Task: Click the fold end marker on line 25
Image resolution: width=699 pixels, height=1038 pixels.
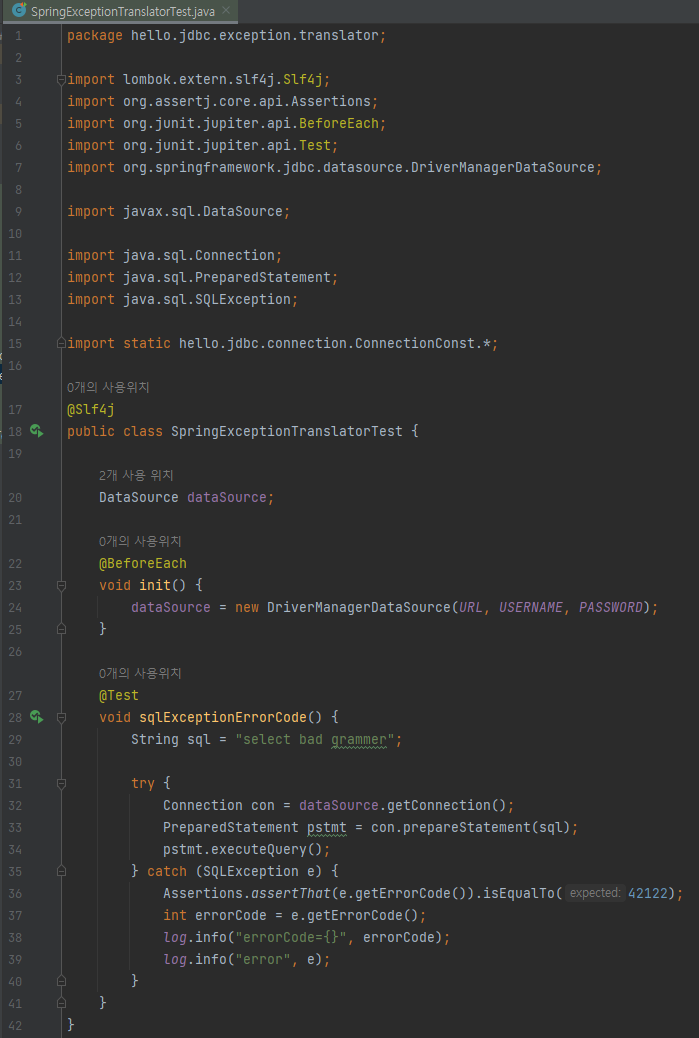Action: 61,629
